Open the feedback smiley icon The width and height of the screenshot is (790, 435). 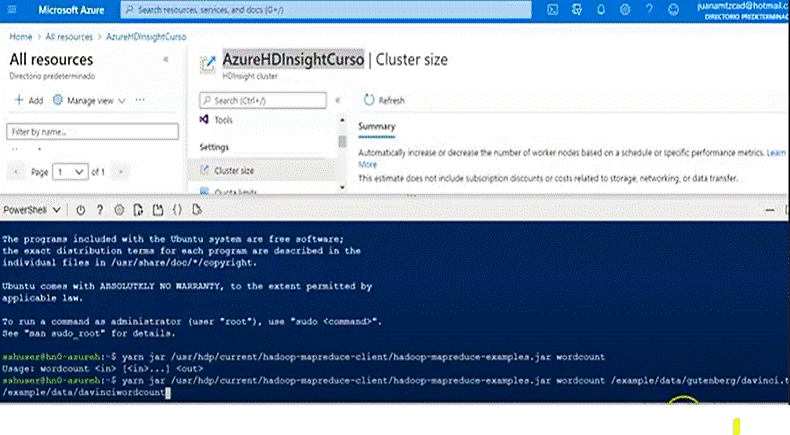tap(673, 10)
